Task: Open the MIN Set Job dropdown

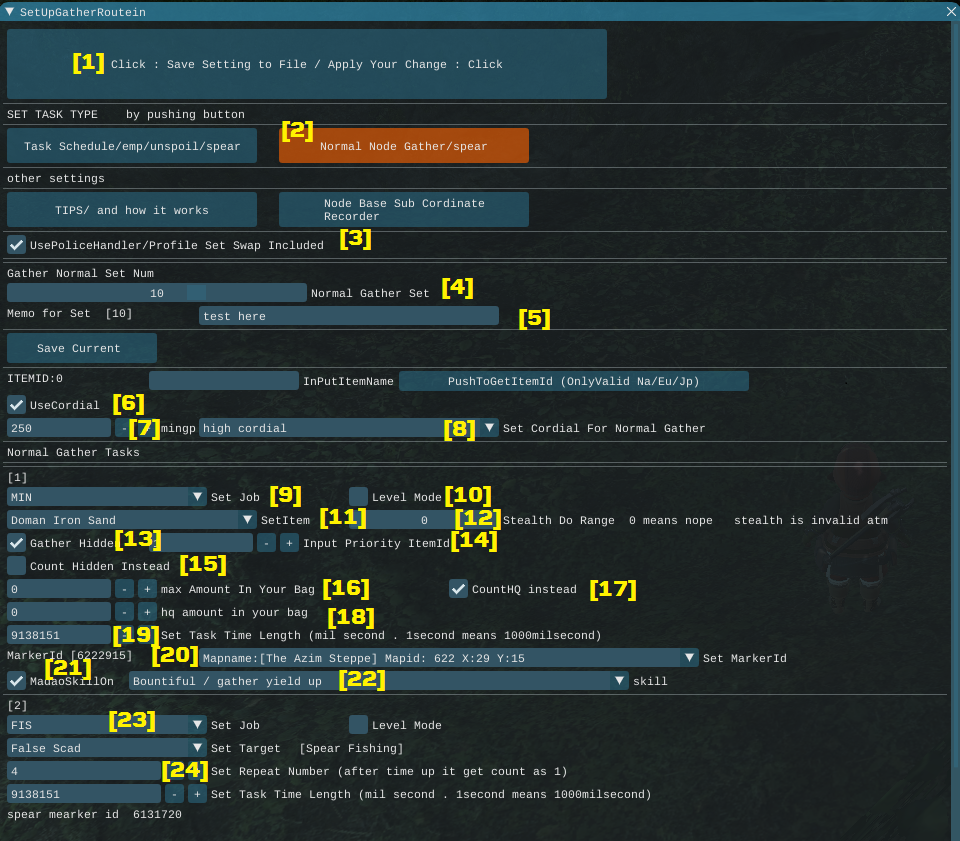Action: pos(197,497)
